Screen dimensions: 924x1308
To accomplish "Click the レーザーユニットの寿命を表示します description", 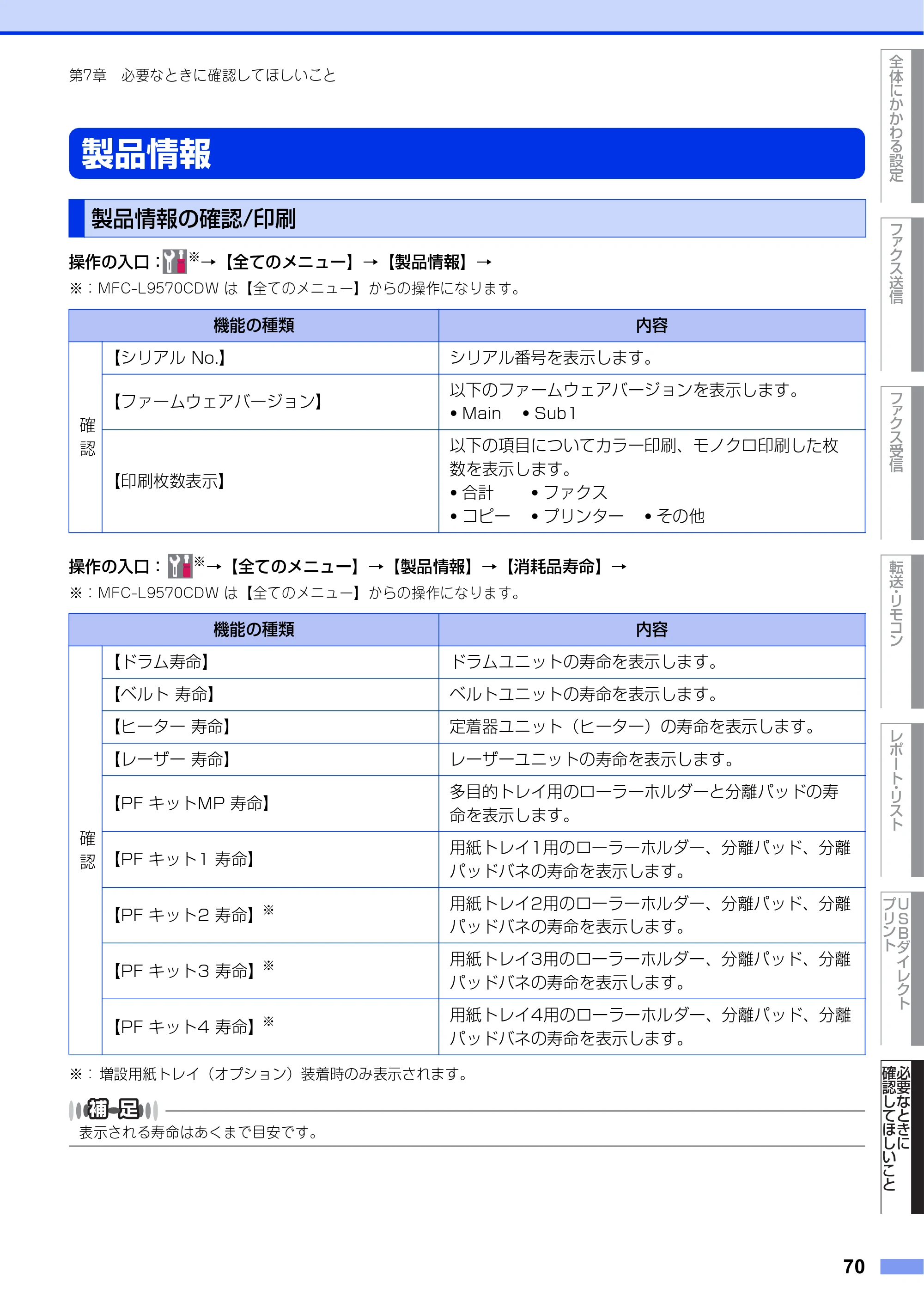I will tap(592, 759).
